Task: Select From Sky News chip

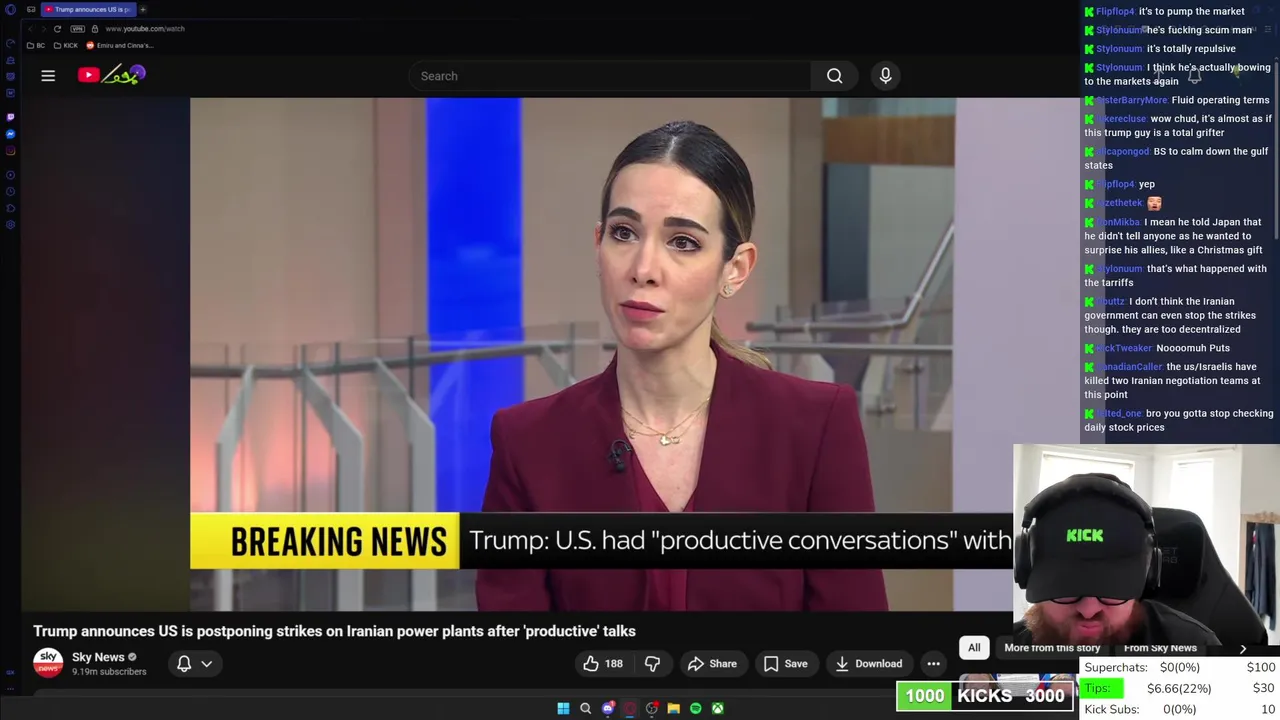Action: point(1160,648)
